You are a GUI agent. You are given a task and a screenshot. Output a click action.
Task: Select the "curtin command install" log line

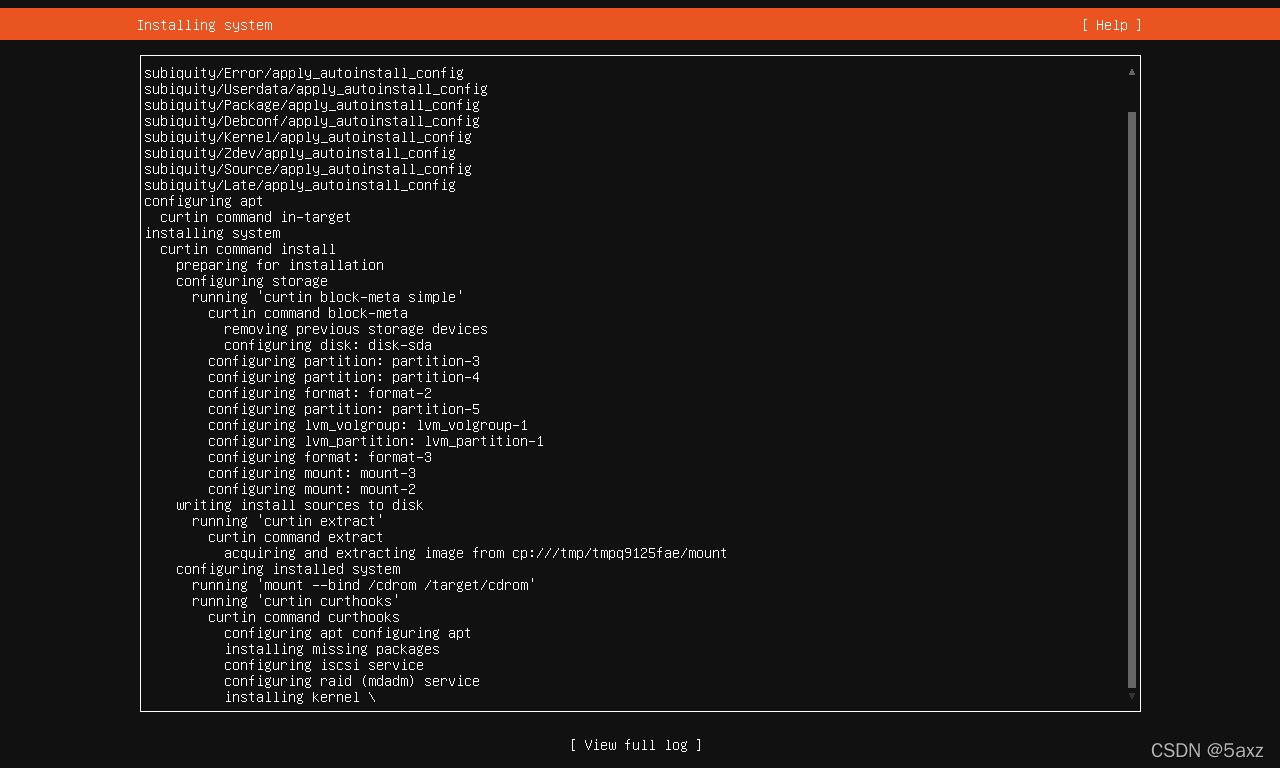(x=248, y=249)
